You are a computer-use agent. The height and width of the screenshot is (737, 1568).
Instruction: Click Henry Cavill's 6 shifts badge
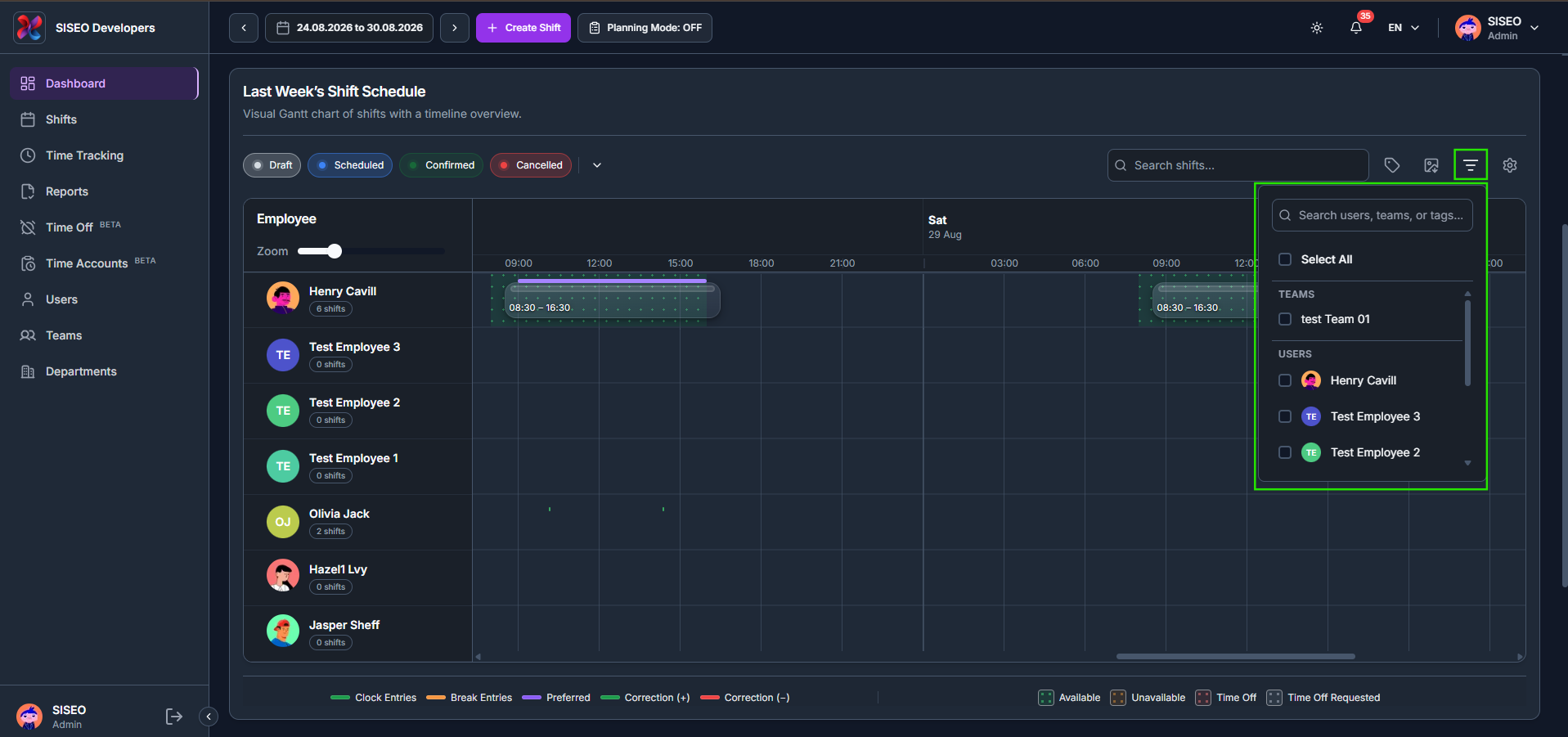(330, 309)
